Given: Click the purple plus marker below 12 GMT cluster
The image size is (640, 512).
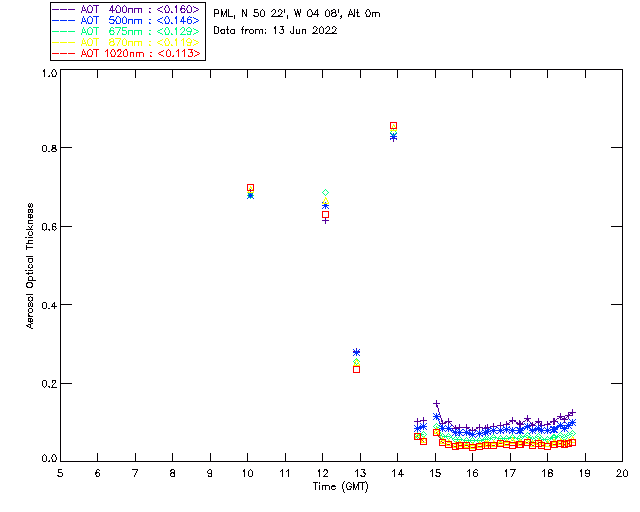Looking at the screenshot, I should pos(325,221).
